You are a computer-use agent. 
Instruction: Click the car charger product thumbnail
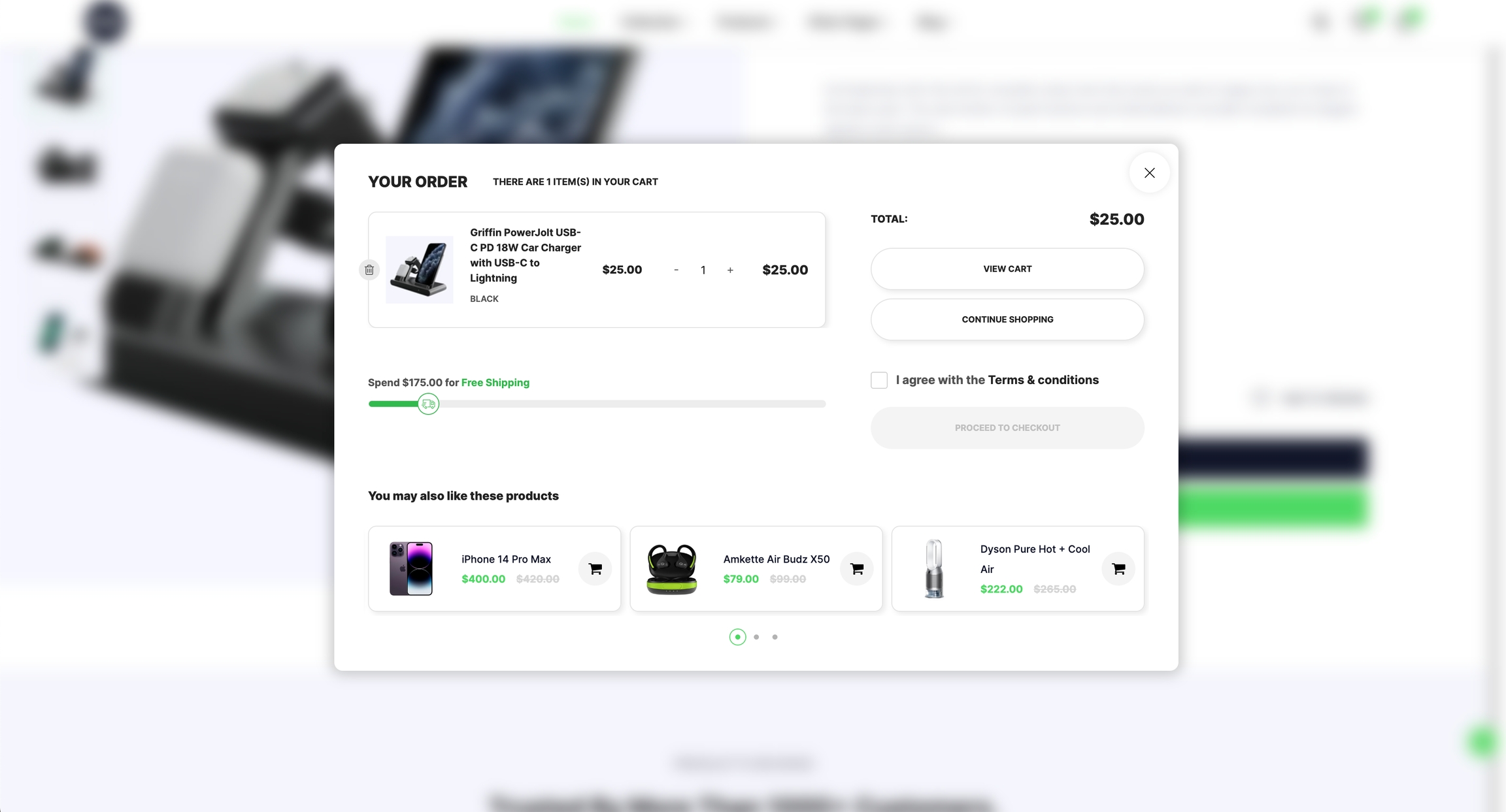419,270
